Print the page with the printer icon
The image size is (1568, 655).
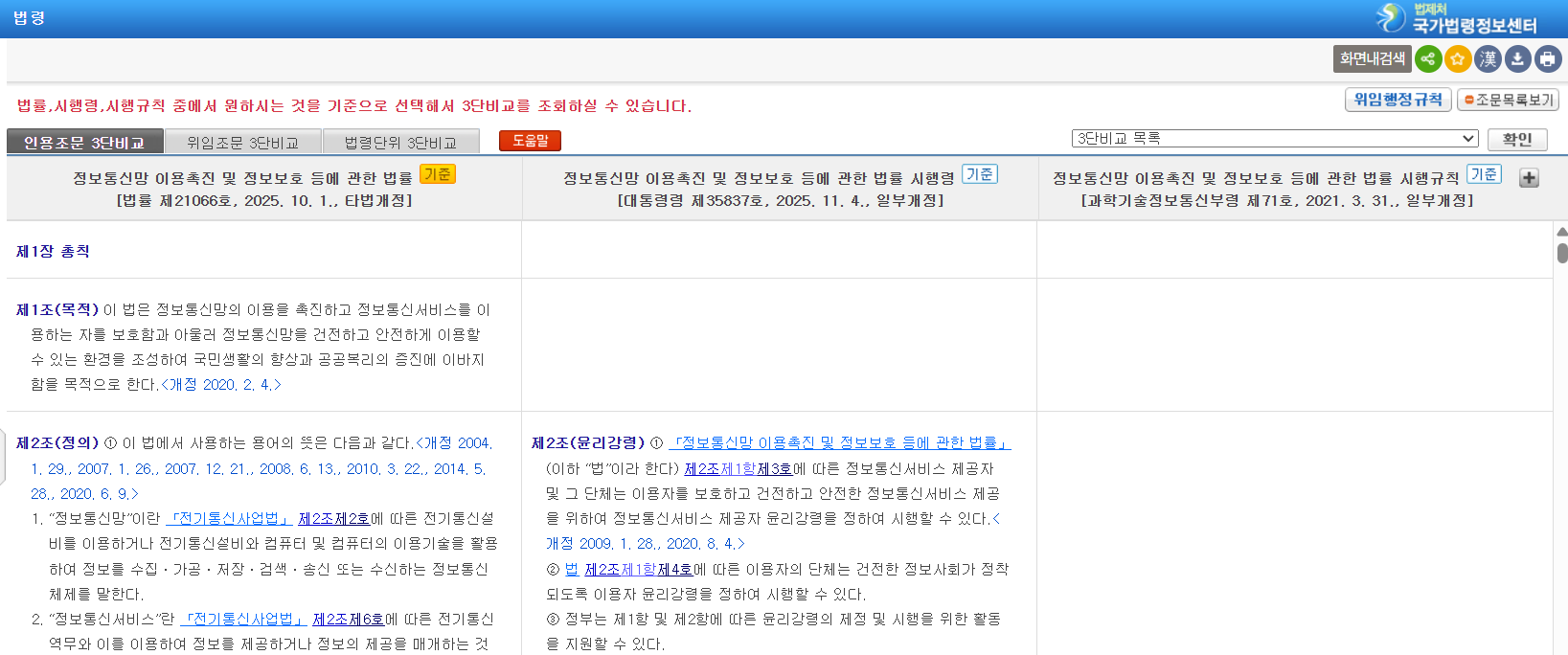[1548, 59]
